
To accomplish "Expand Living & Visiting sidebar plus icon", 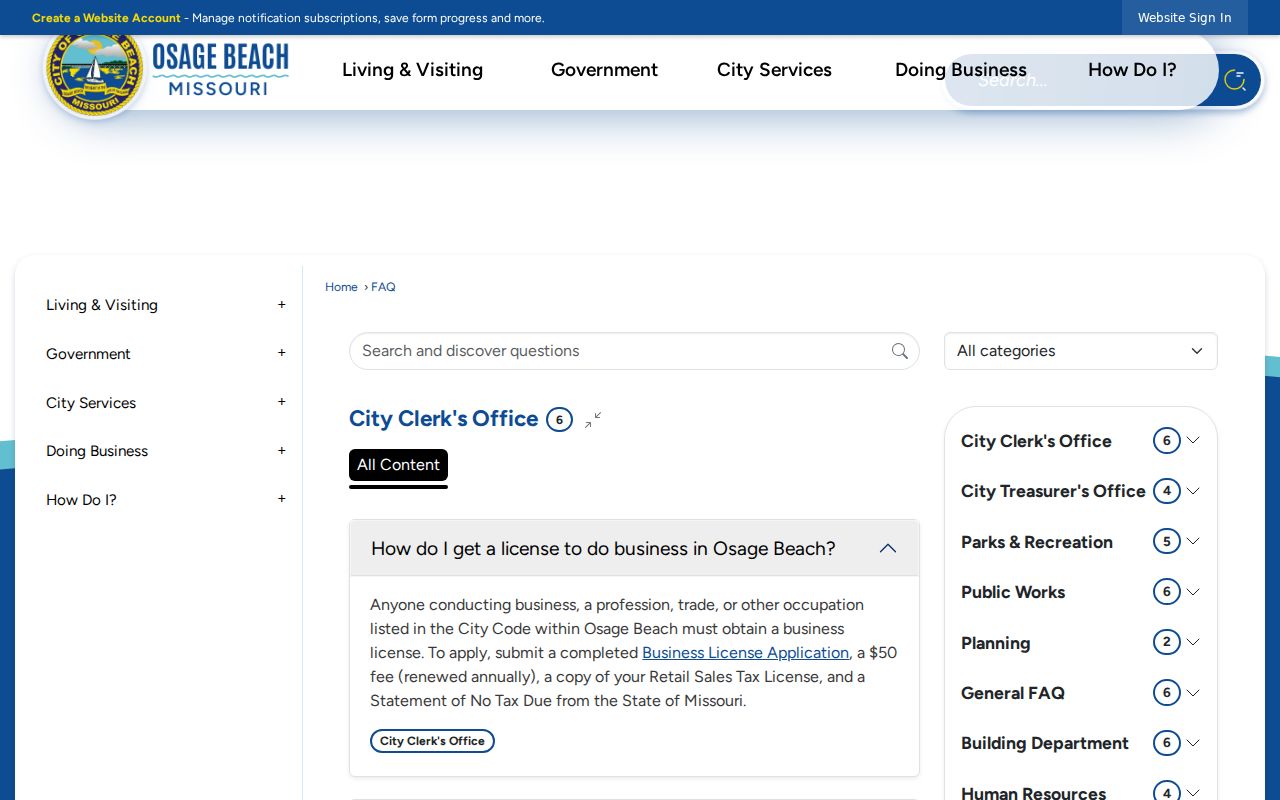I will coord(282,305).
